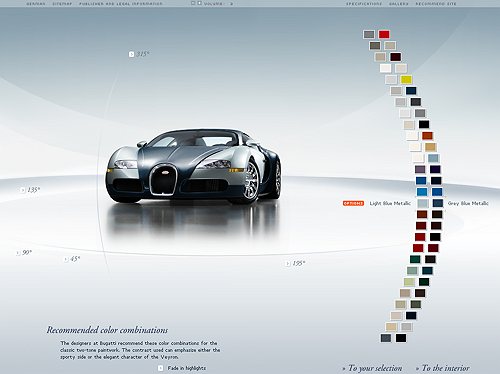
Task: Click Recommend Site in the top bar
Action: point(436,4)
